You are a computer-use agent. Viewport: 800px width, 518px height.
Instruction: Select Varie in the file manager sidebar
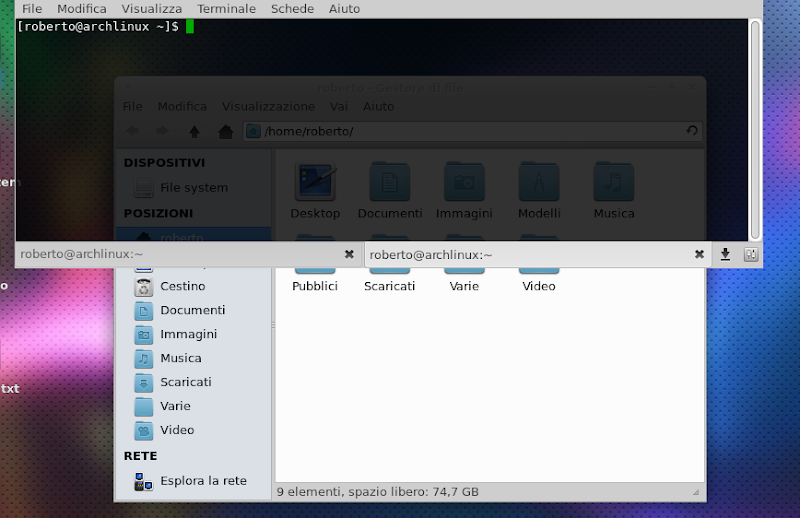tap(194, 406)
